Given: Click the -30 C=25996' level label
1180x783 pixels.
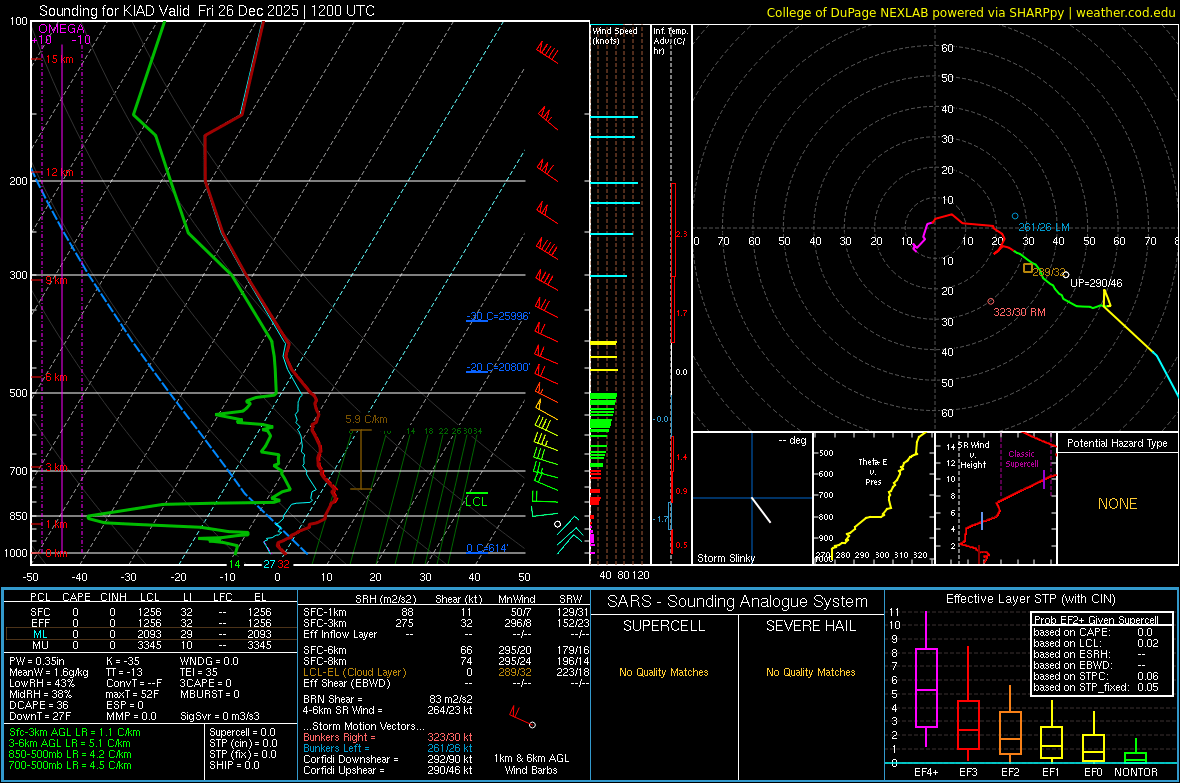Looking at the screenshot, I should (498, 316).
